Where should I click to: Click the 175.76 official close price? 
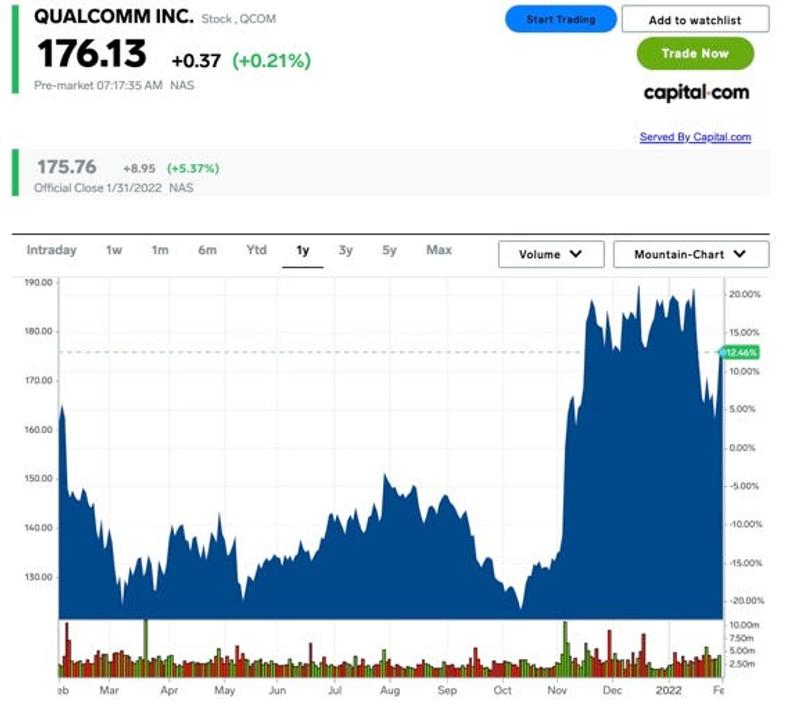66,167
